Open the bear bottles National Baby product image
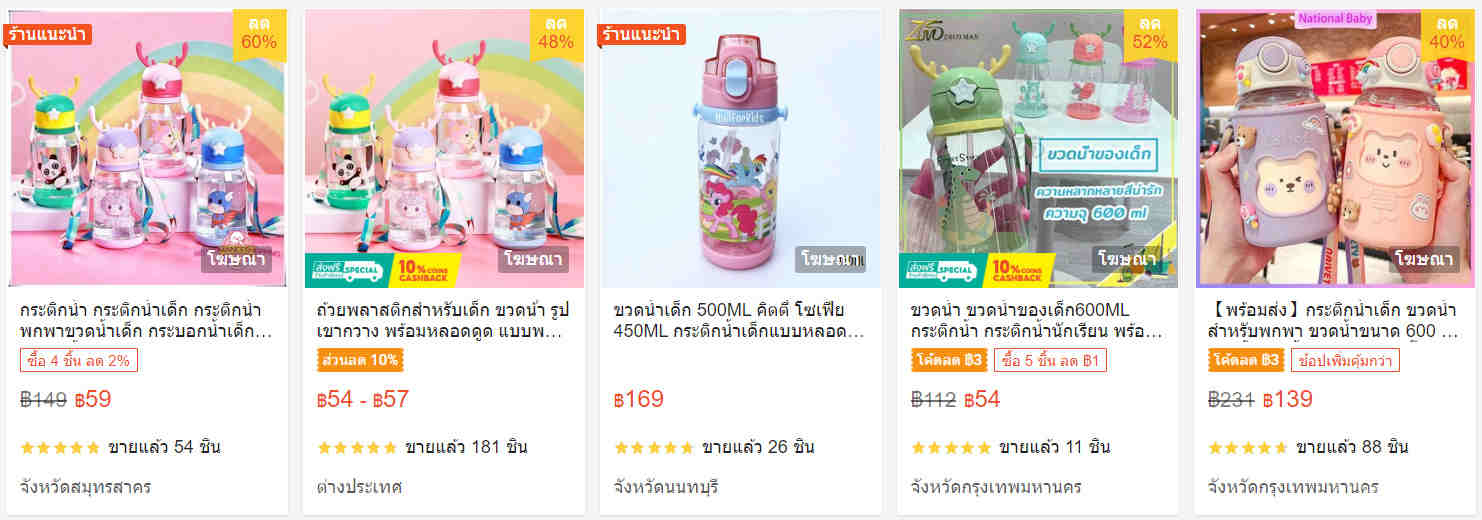The width and height of the screenshot is (1482, 520). tap(1337, 149)
